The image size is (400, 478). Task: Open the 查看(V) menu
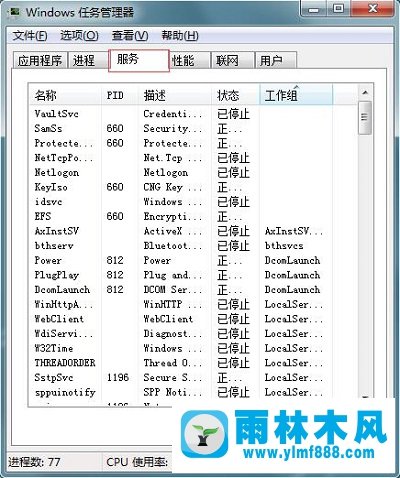click(x=130, y=35)
